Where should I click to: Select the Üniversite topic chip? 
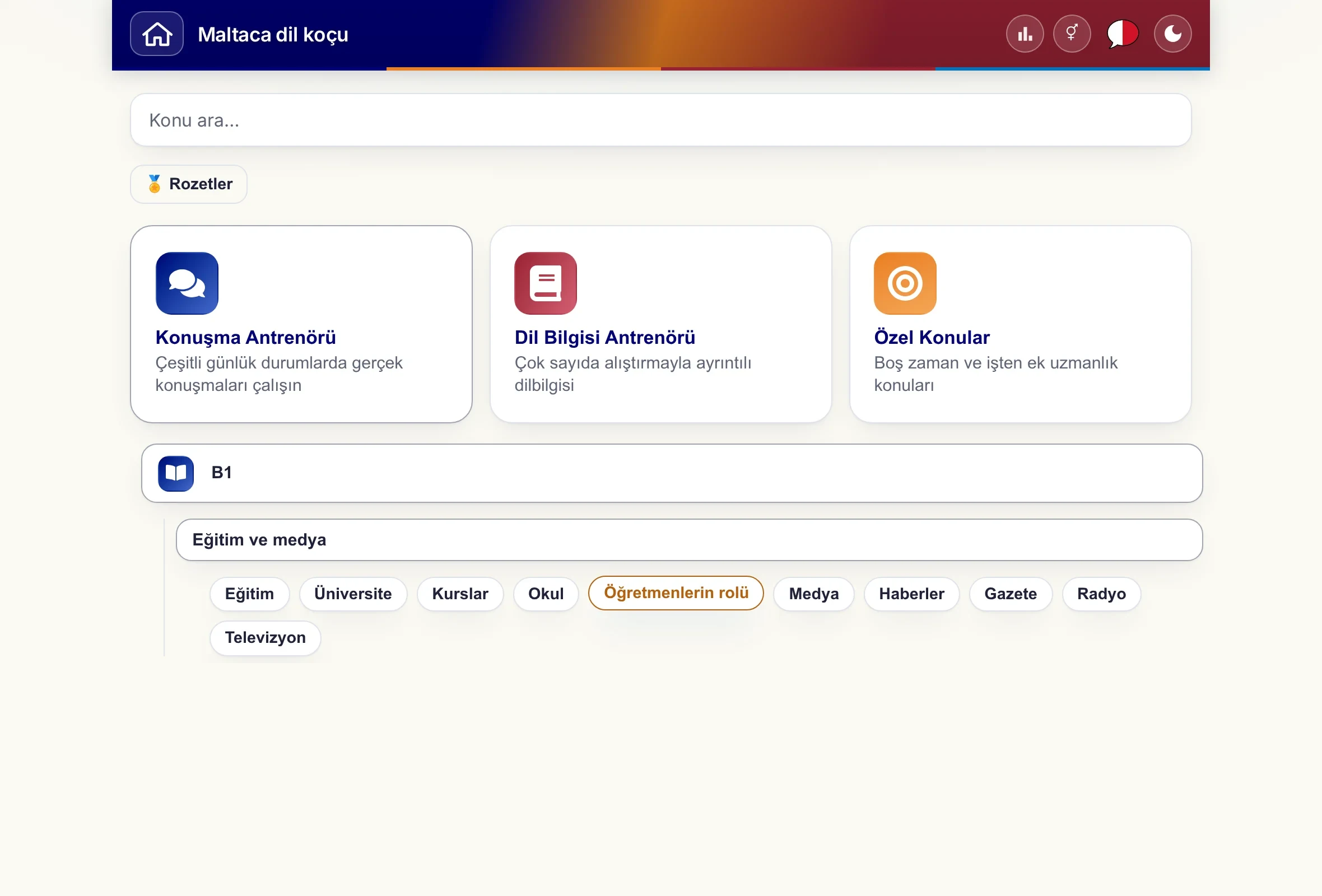(x=353, y=594)
